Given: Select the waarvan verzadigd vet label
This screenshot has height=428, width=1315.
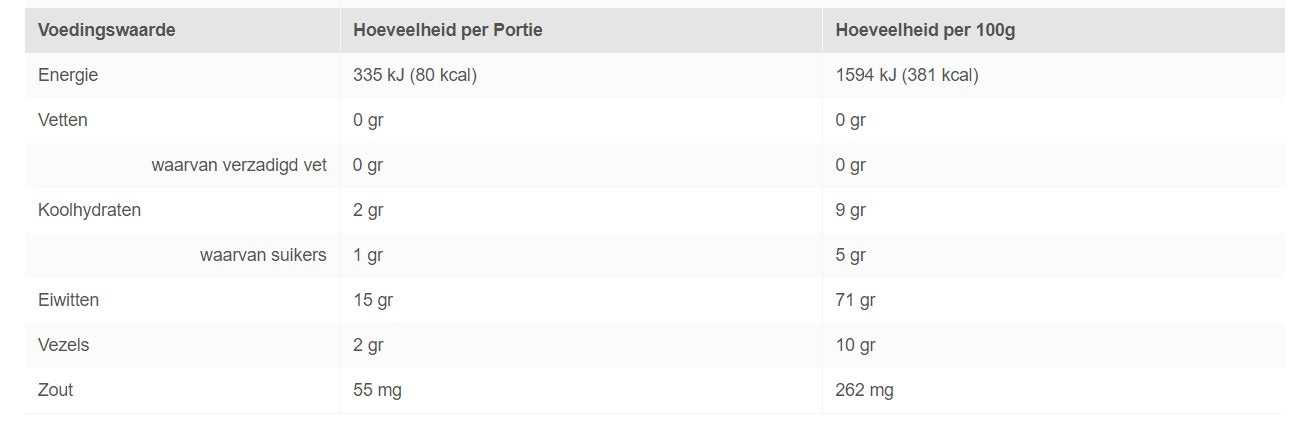Looking at the screenshot, I should coord(239,165).
